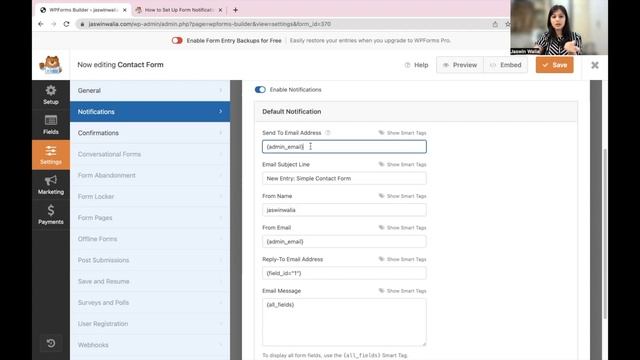Viewport: 640px width, 360px height.
Task: Open Notifications settings section
Action: point(150,111)
